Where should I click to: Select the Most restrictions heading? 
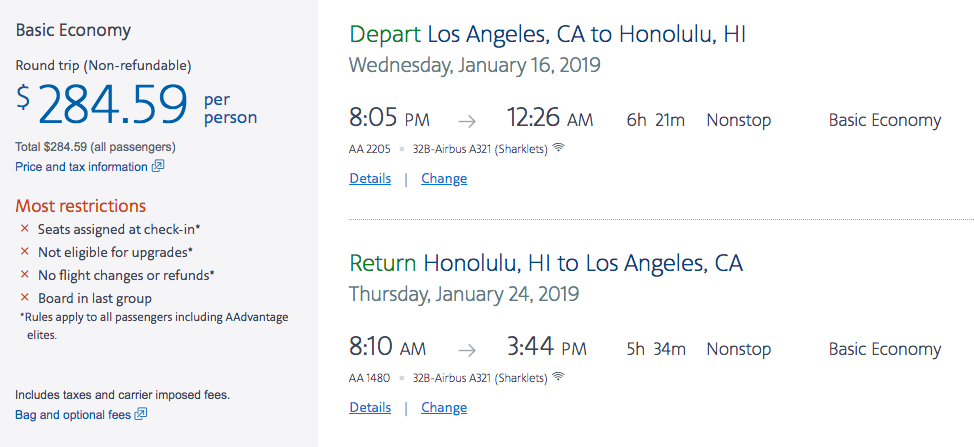[80, 206]
